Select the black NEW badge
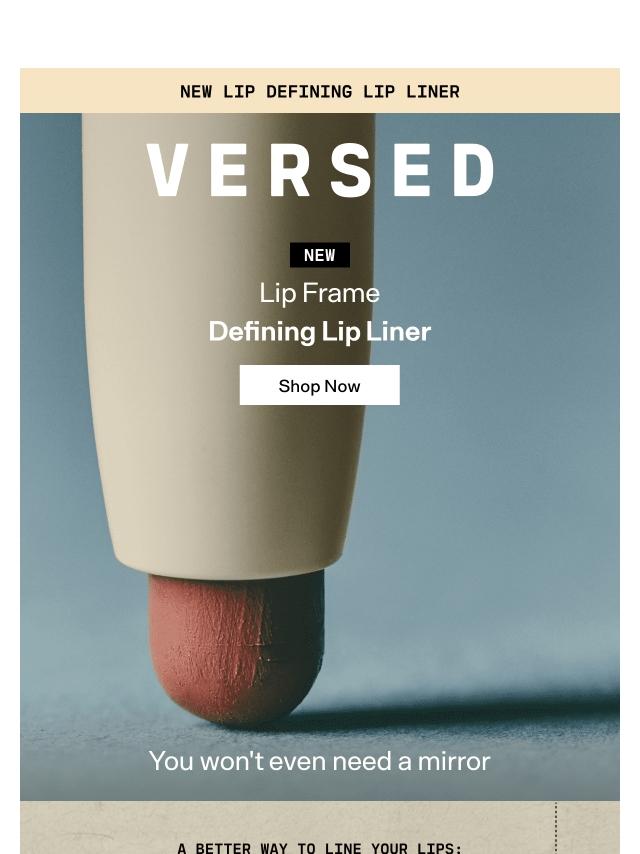640x854 pixels. point(320,255)
